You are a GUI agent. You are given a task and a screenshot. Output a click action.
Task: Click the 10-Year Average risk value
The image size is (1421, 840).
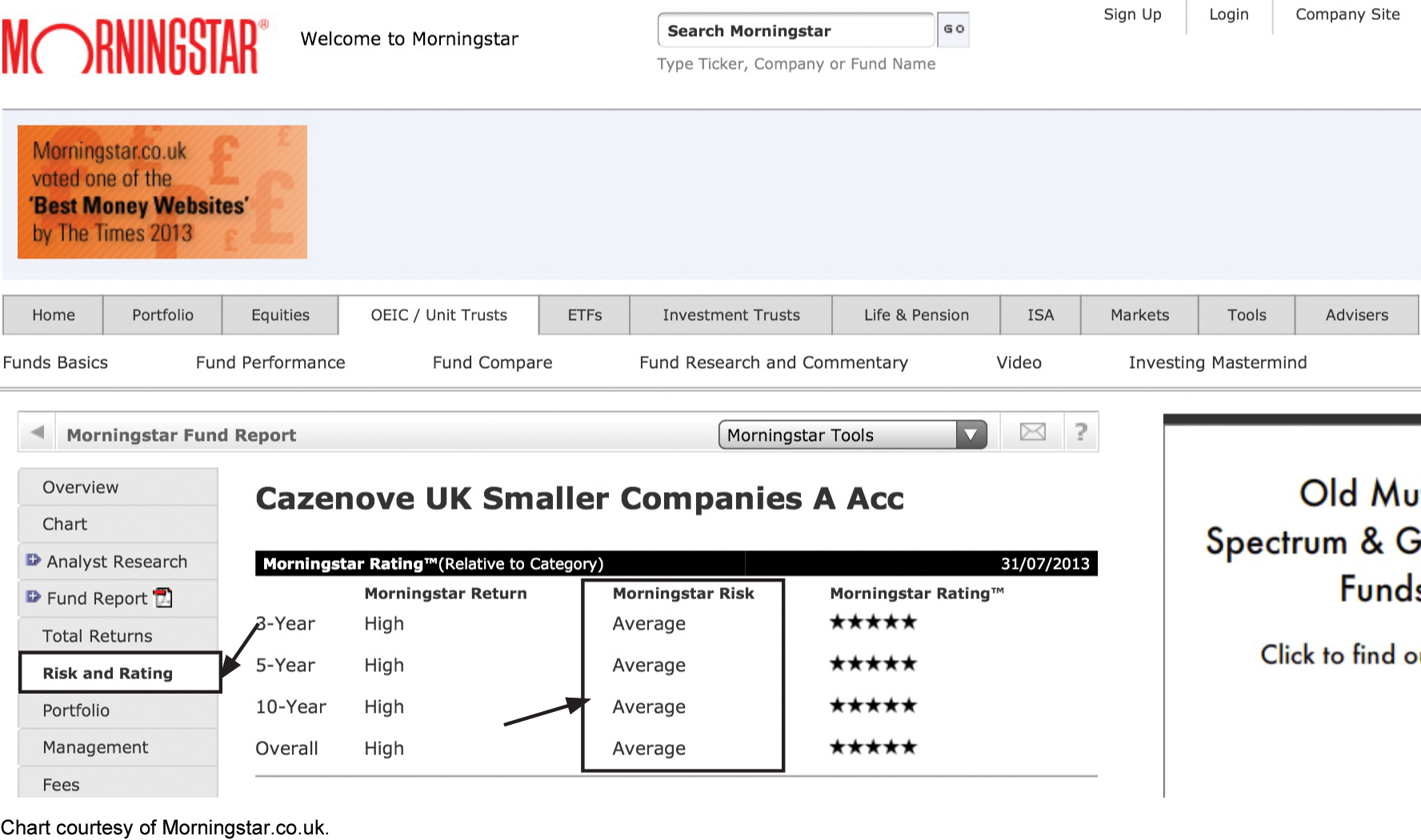[x=649, y=707]
